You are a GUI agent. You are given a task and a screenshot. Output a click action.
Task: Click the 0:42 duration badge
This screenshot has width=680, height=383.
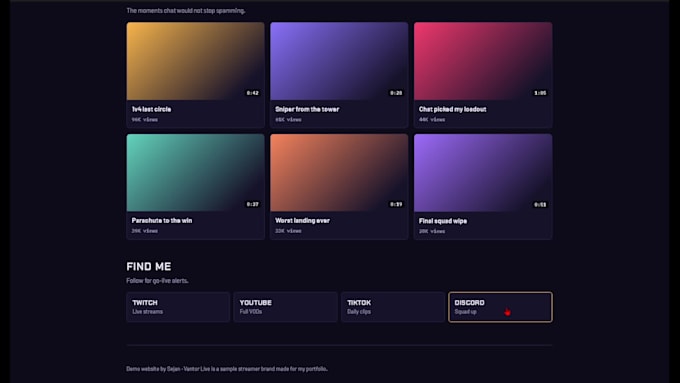pyautogui.click(x=252, y=93)
